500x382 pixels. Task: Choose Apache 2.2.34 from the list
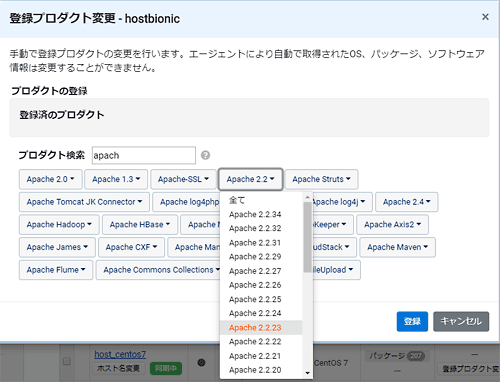[261, 214]
